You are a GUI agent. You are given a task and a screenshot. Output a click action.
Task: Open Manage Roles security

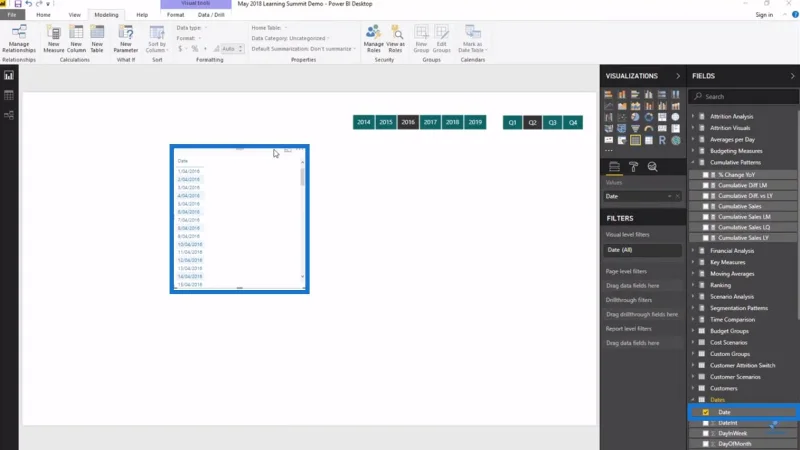373,38
